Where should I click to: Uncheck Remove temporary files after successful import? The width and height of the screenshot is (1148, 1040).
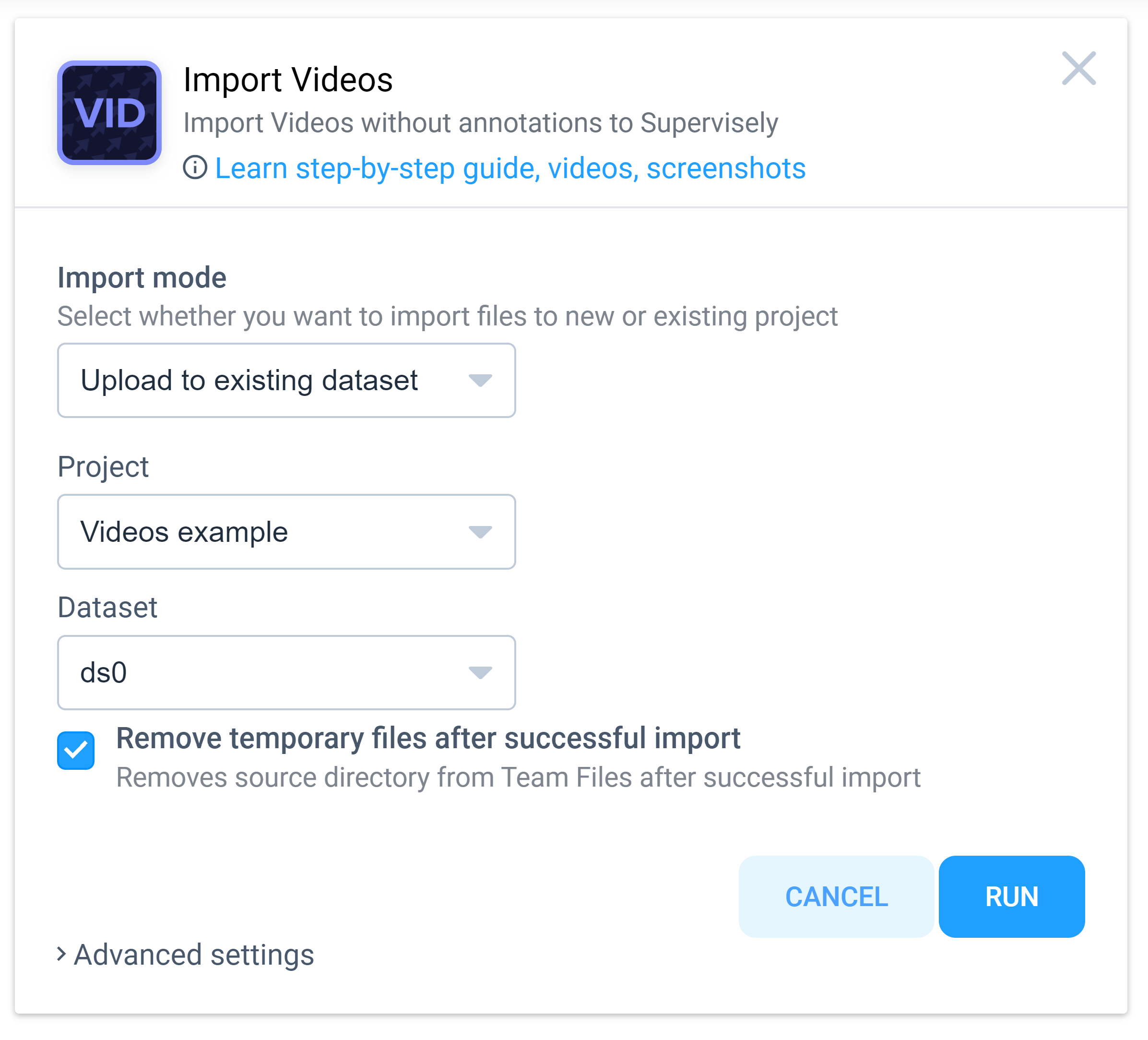click(76, 751)
